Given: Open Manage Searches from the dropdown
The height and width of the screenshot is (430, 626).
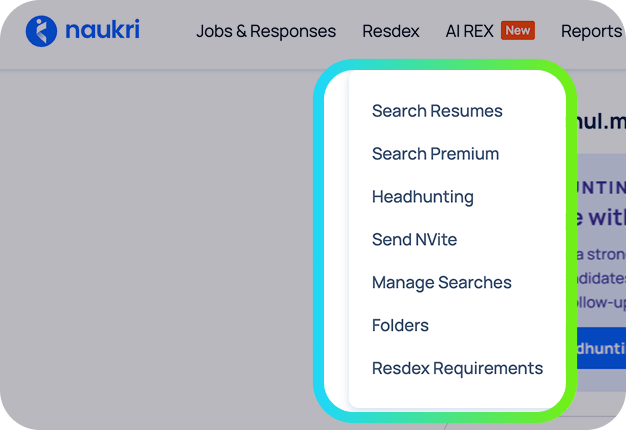Looking at the screenshot, I should (x=442, y=283).
